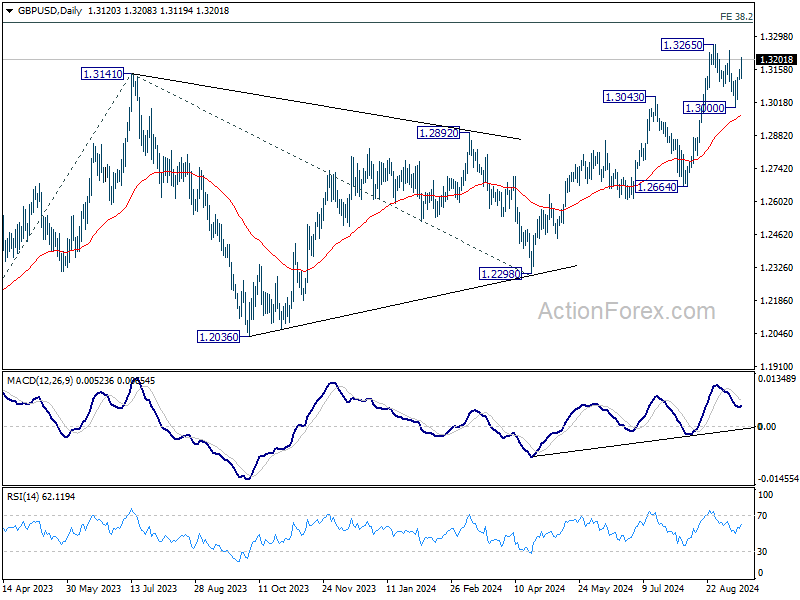Click the FE 38.2 level label

click(x=736, y=17)
